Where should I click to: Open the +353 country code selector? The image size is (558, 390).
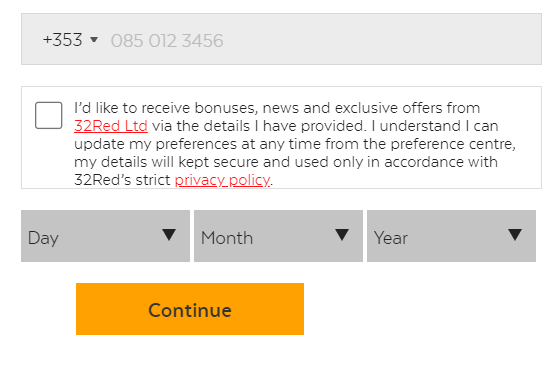[70, 39]
